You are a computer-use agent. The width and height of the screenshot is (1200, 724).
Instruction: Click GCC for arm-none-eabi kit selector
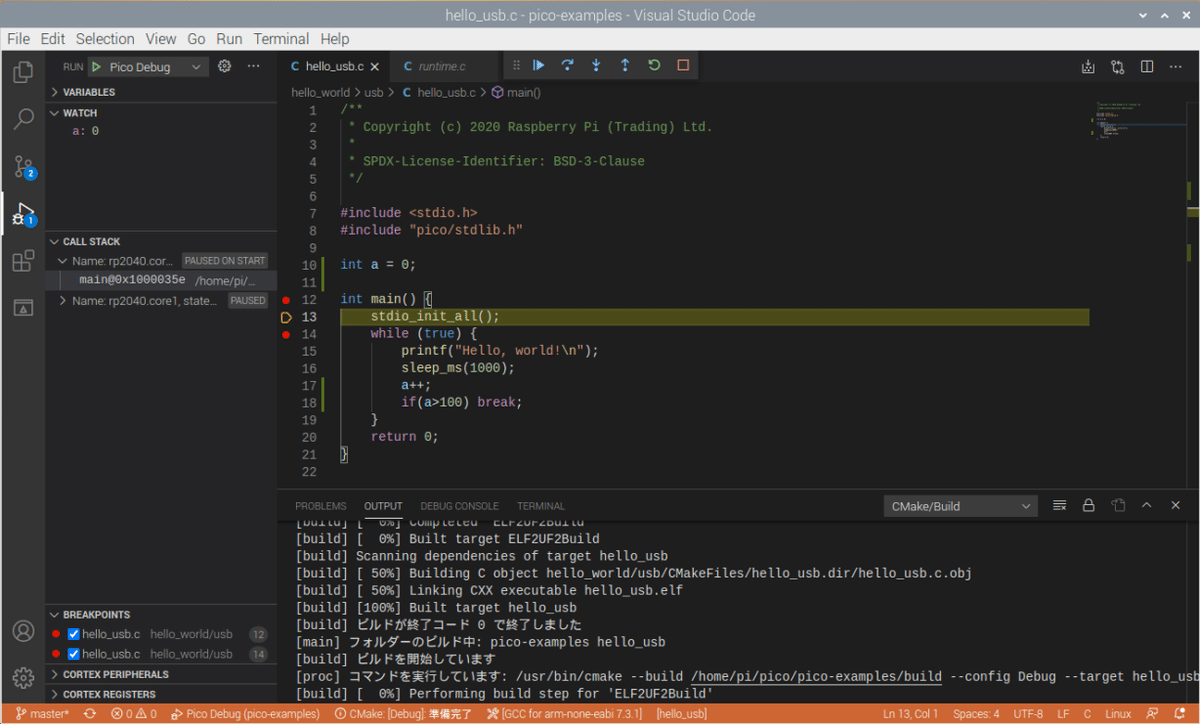(x=566, y=714)
